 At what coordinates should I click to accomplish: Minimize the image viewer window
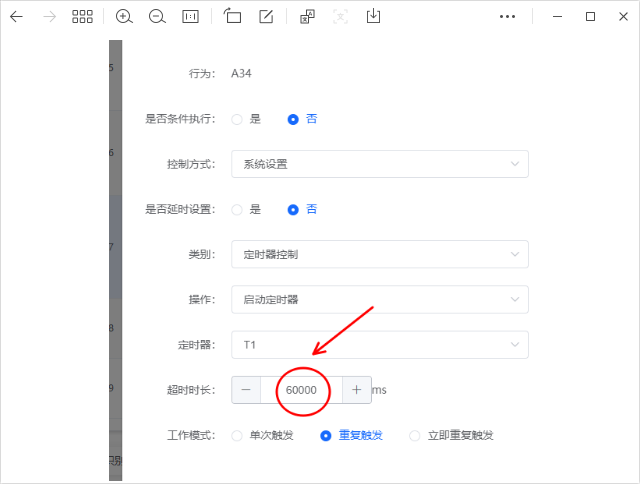(x=558, y=17)
